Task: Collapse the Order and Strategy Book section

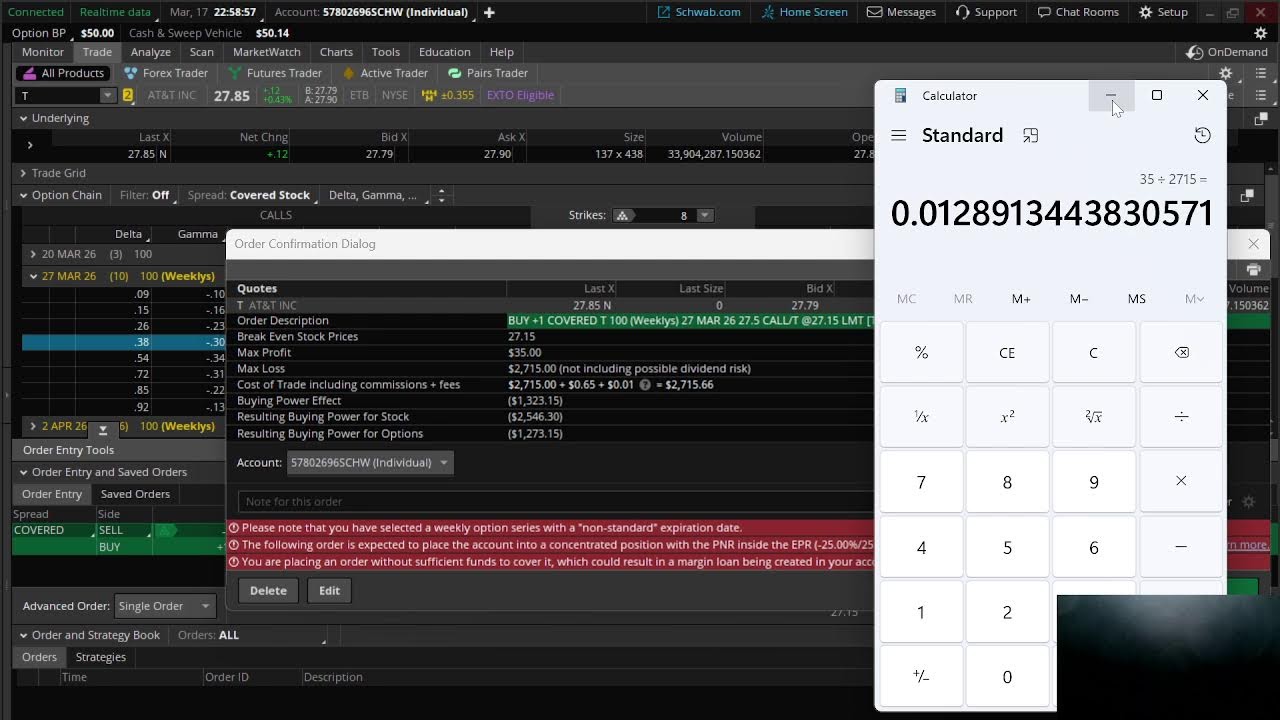Action: coord(23,635)
